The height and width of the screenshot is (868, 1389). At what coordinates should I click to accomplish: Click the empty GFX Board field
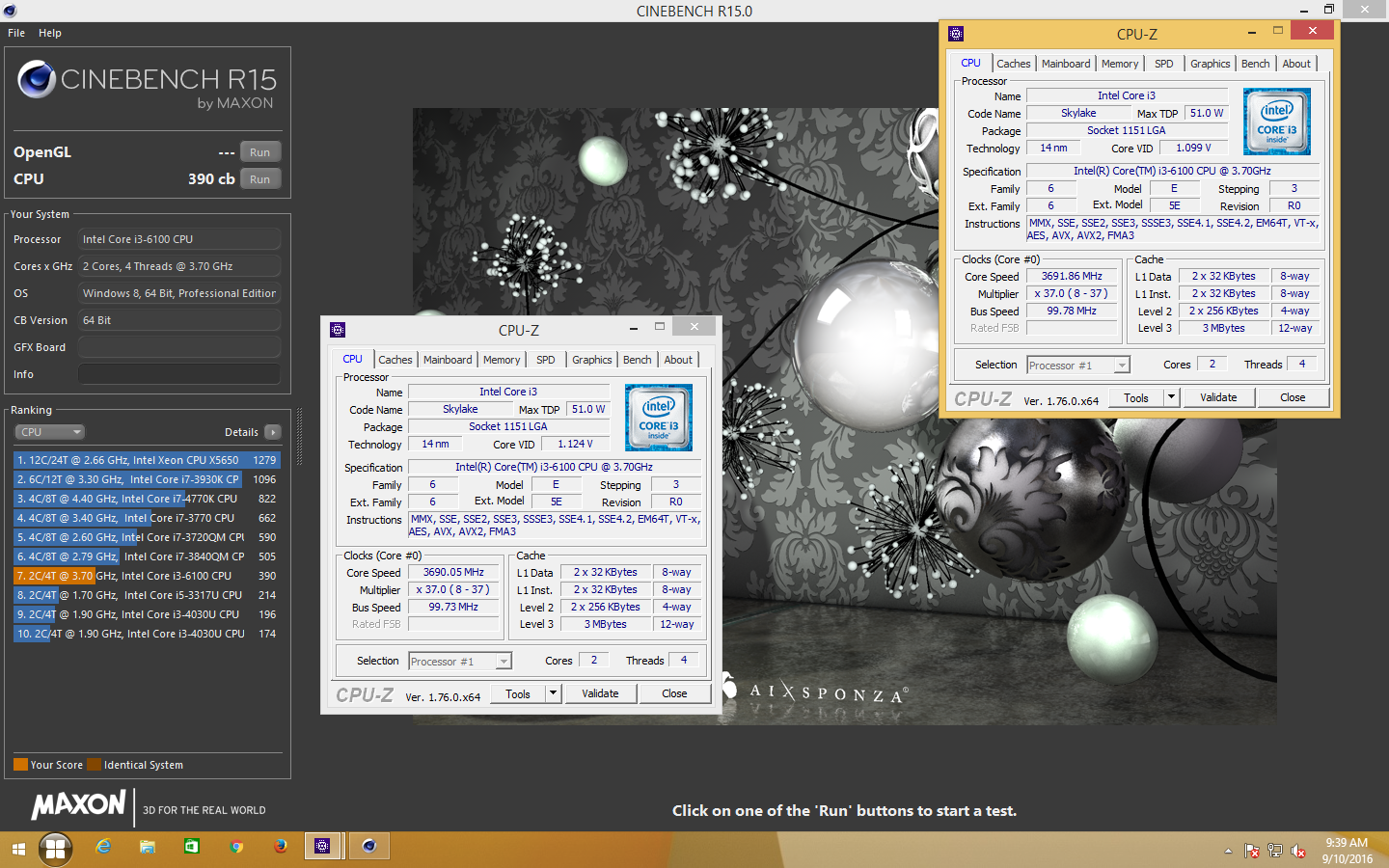[x=179, y=347]
